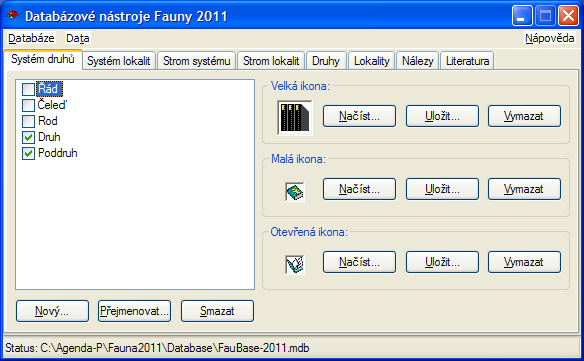This screenshot has height=361, width=584.
Task: Open the Strom lokalit tab
Action: point(271,61)
